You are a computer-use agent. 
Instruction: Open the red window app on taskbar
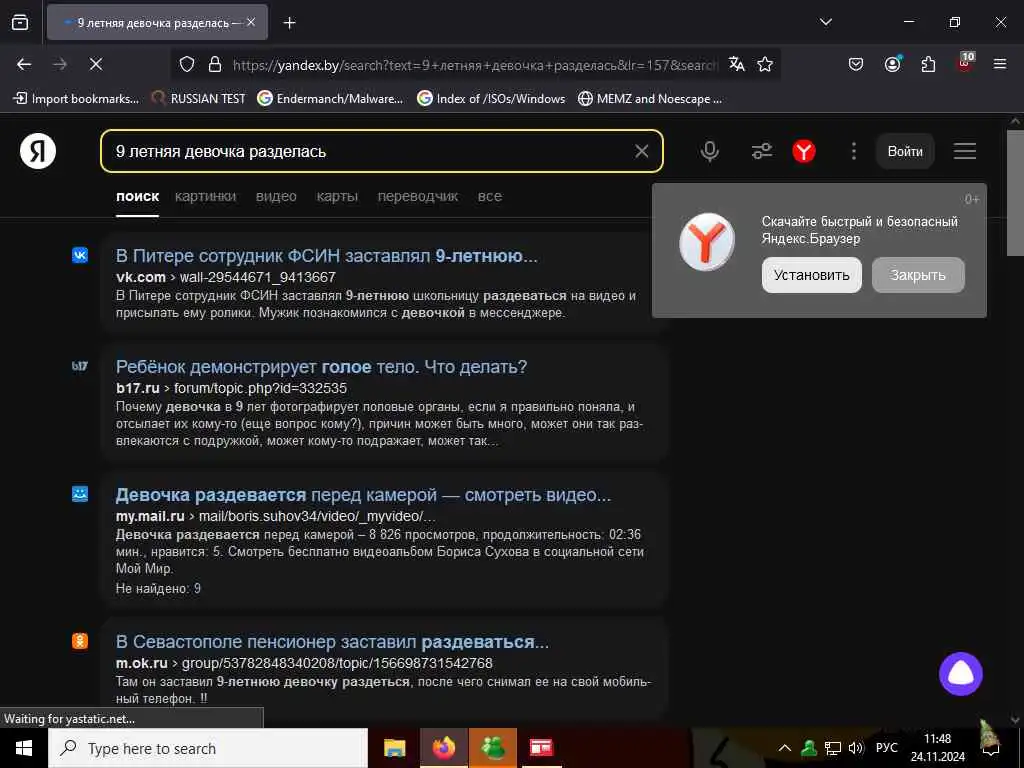point(541,748)
